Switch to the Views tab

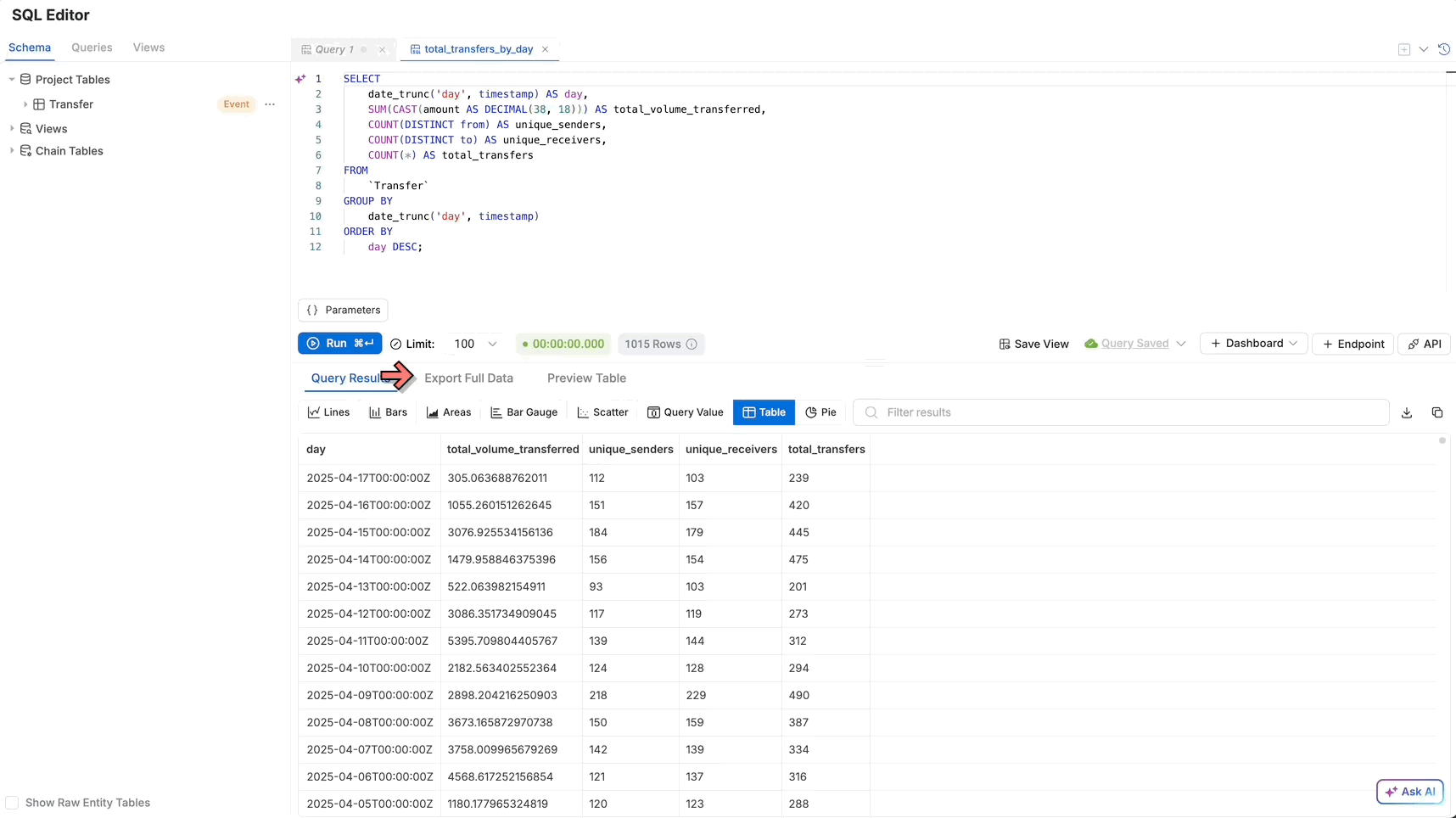(x=148, y=48)
